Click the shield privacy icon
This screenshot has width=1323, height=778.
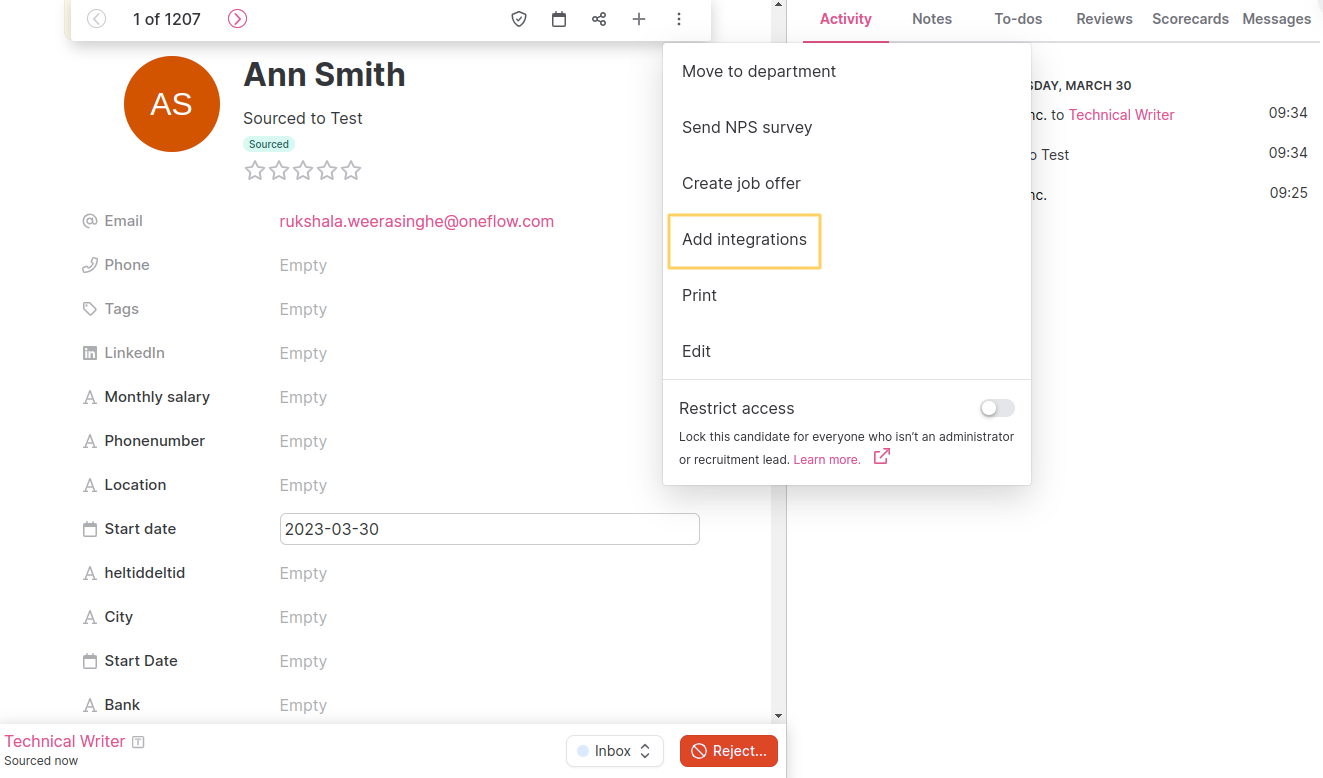click(519, 19)
